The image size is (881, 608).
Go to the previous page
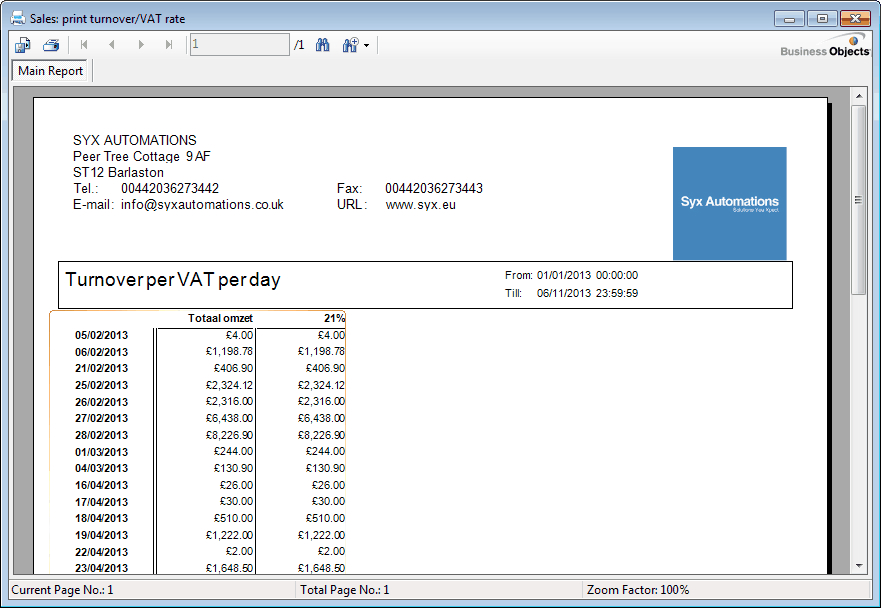click(112, 45)
